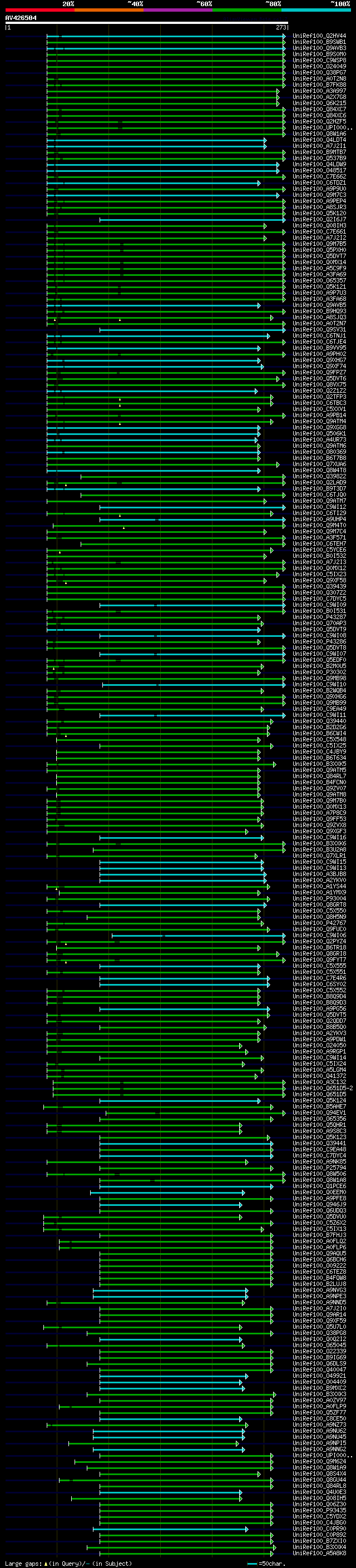Open hit UniRef100_Q2HV44

[319, 36]
